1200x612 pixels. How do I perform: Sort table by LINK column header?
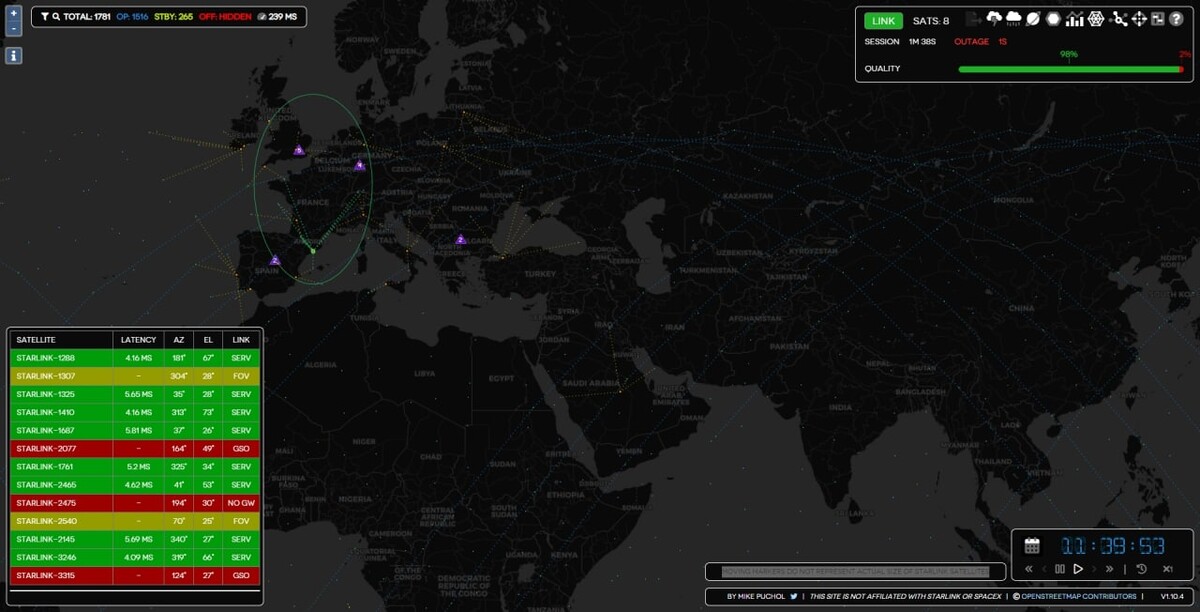click(x=241, y=340)
